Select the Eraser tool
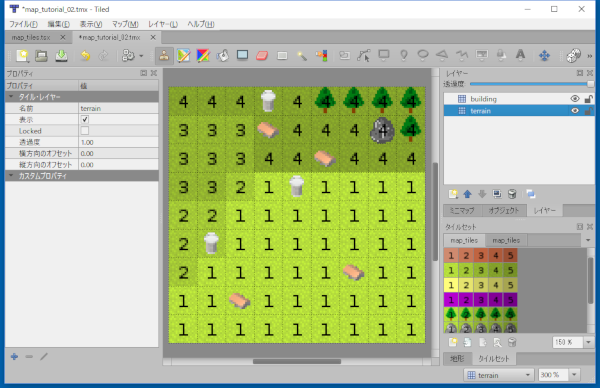 pos(262,56)
